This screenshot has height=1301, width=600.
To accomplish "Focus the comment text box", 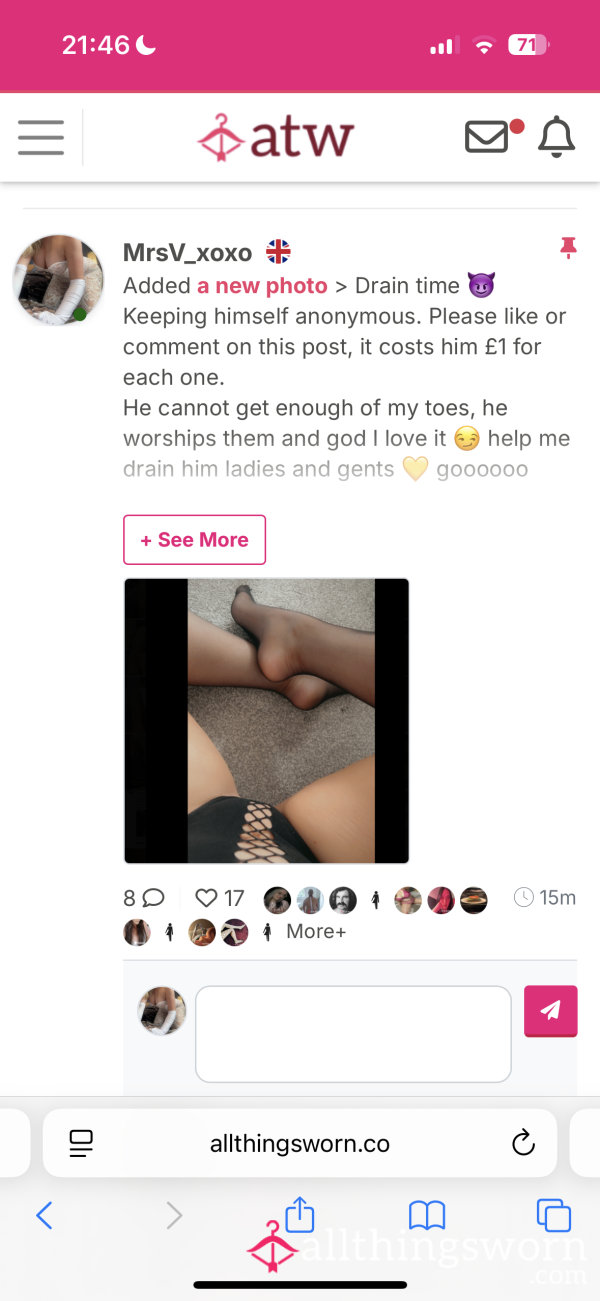I will pyautogui.click(x=353, y=1034).
